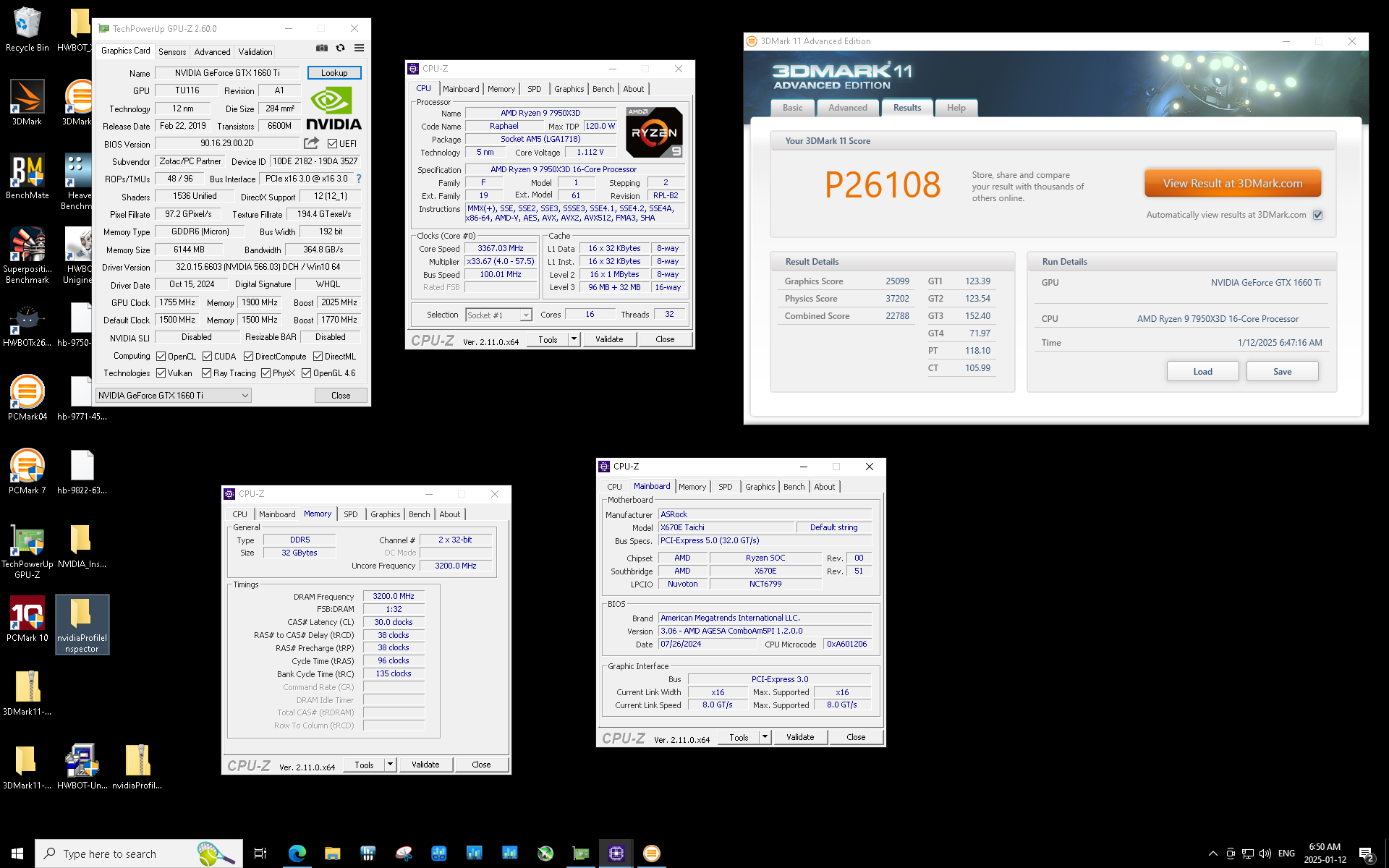This screenshot has height=868, width=1389.
Task: Open the GPU selector dropdown in GPU-Z
Action: pos(174,396)
